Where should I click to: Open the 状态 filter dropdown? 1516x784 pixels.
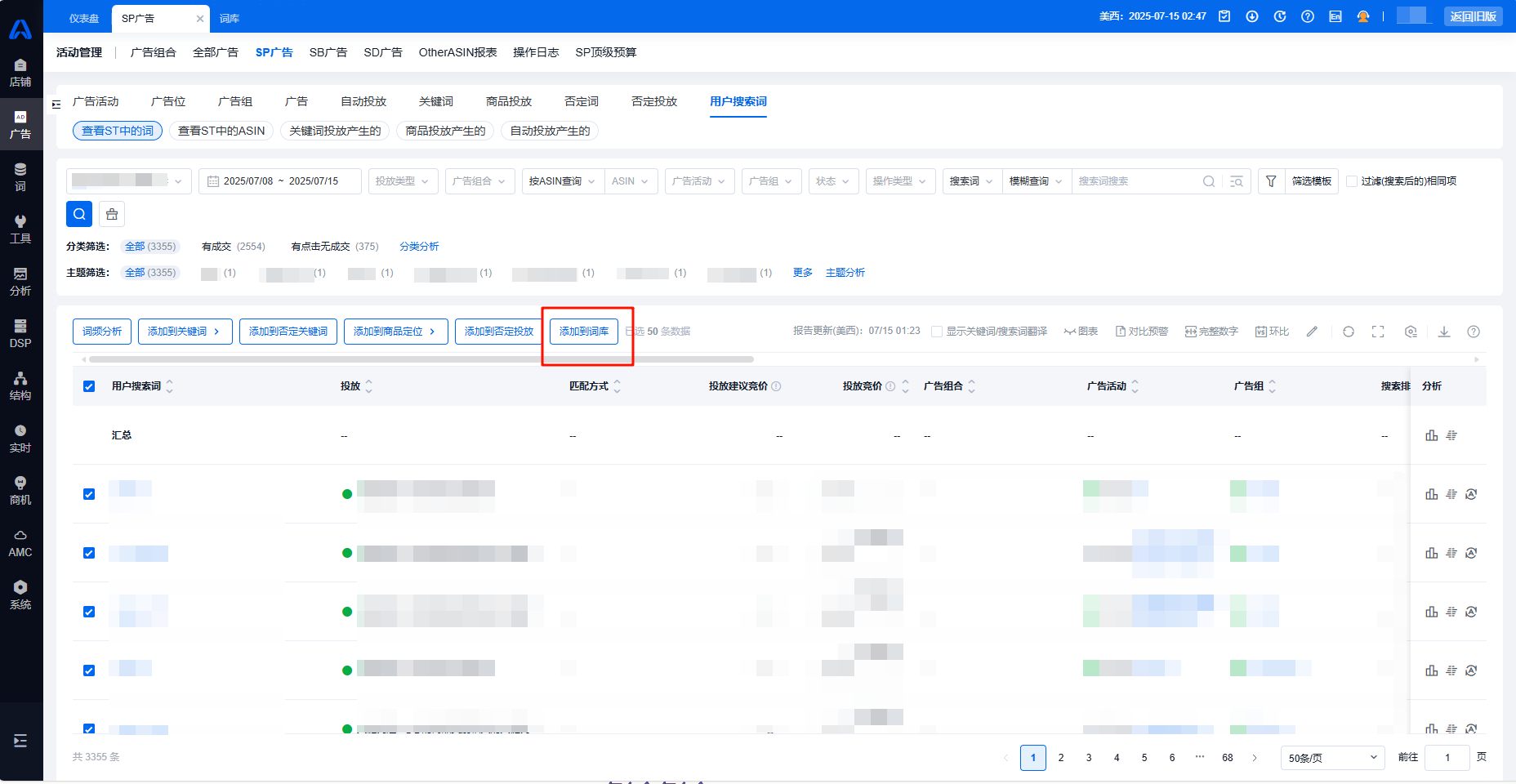click(834, 181)
